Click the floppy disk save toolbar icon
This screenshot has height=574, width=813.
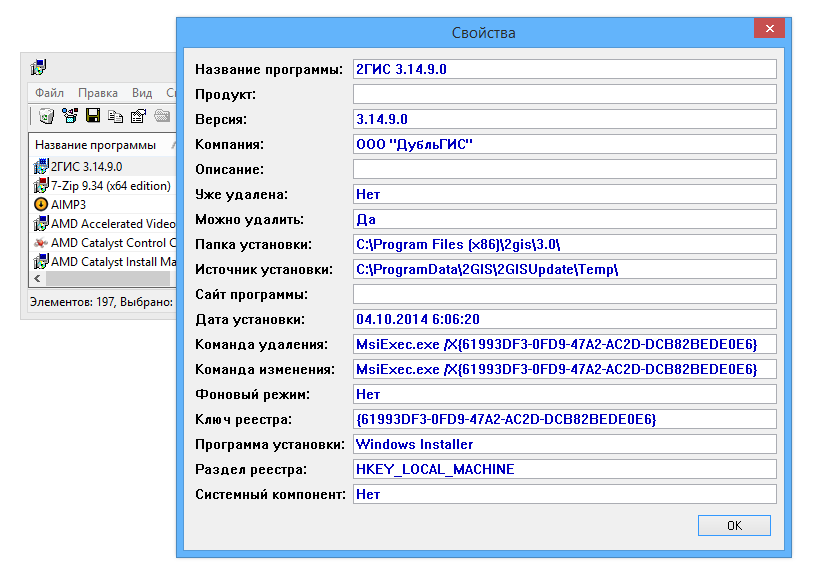pyautogui.click(x=93, y=116)
